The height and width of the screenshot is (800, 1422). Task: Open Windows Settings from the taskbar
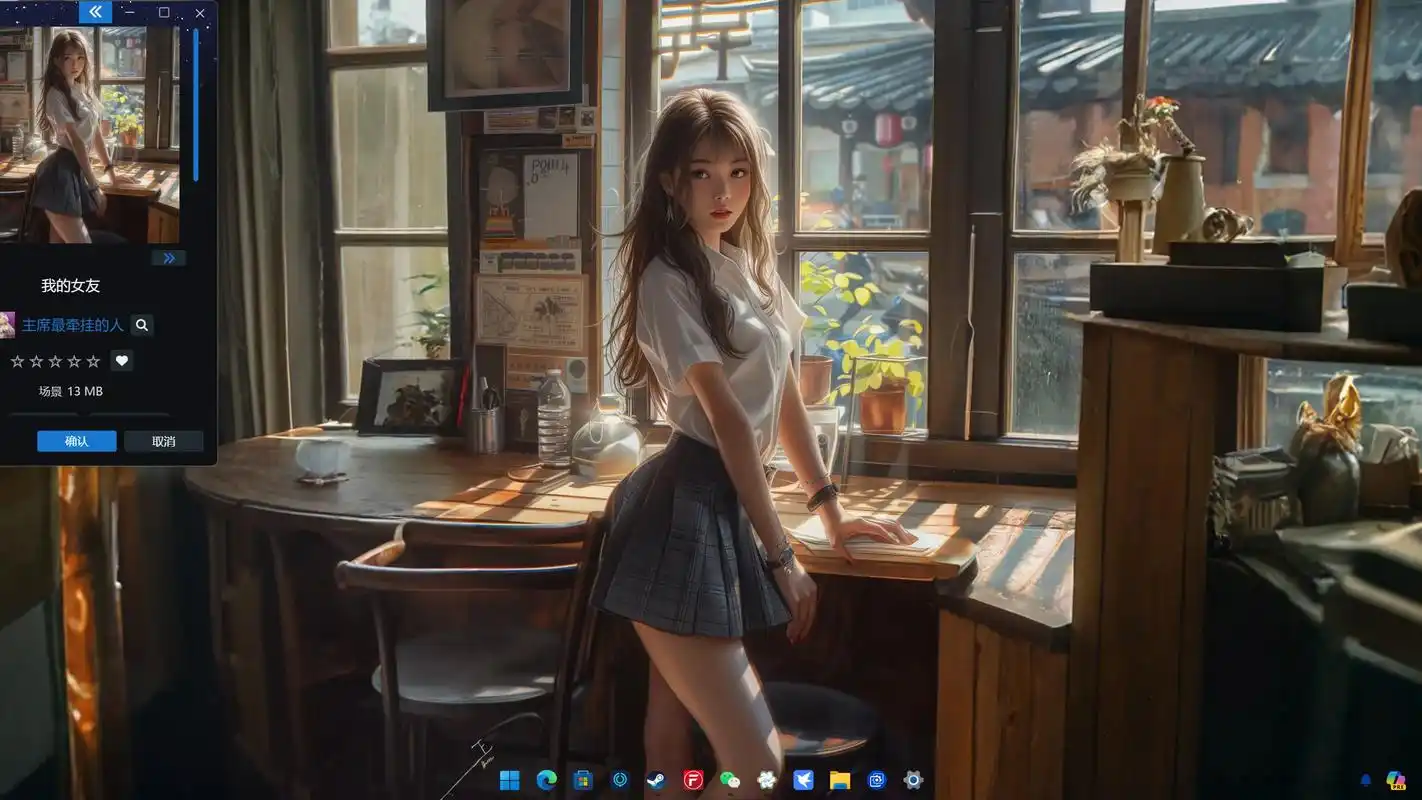pyautogui.click(x=912, y=779)
